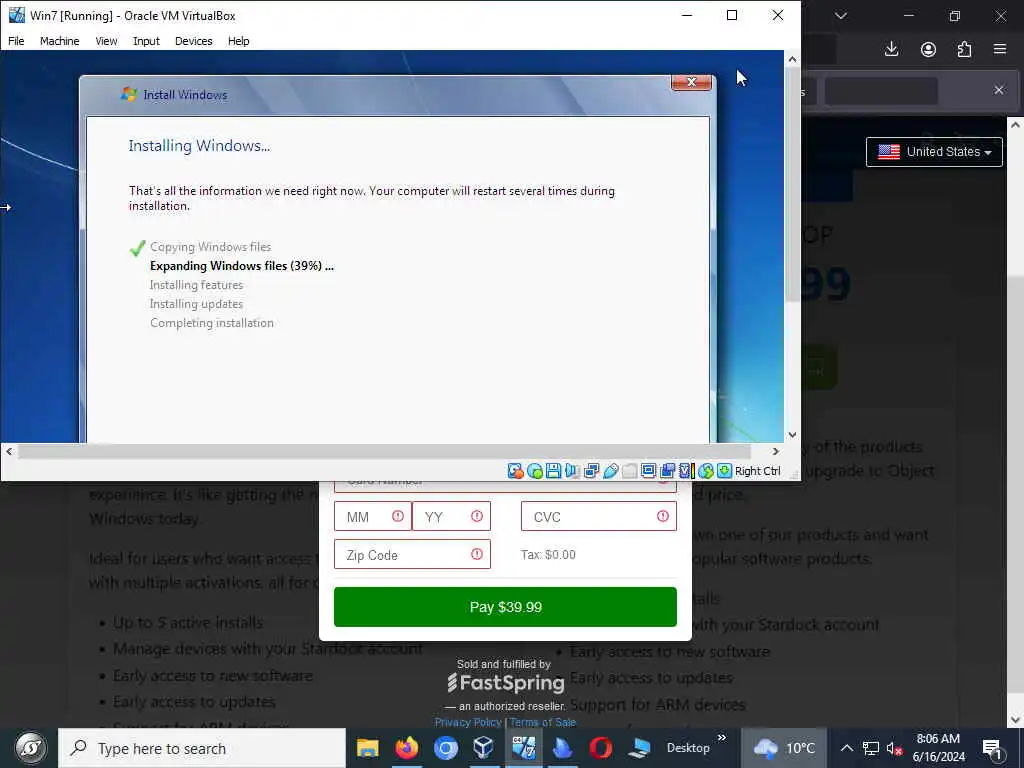This screenshot has width=1024, height=768.
Task: Open the browser account icon
Action: [928, 49]
